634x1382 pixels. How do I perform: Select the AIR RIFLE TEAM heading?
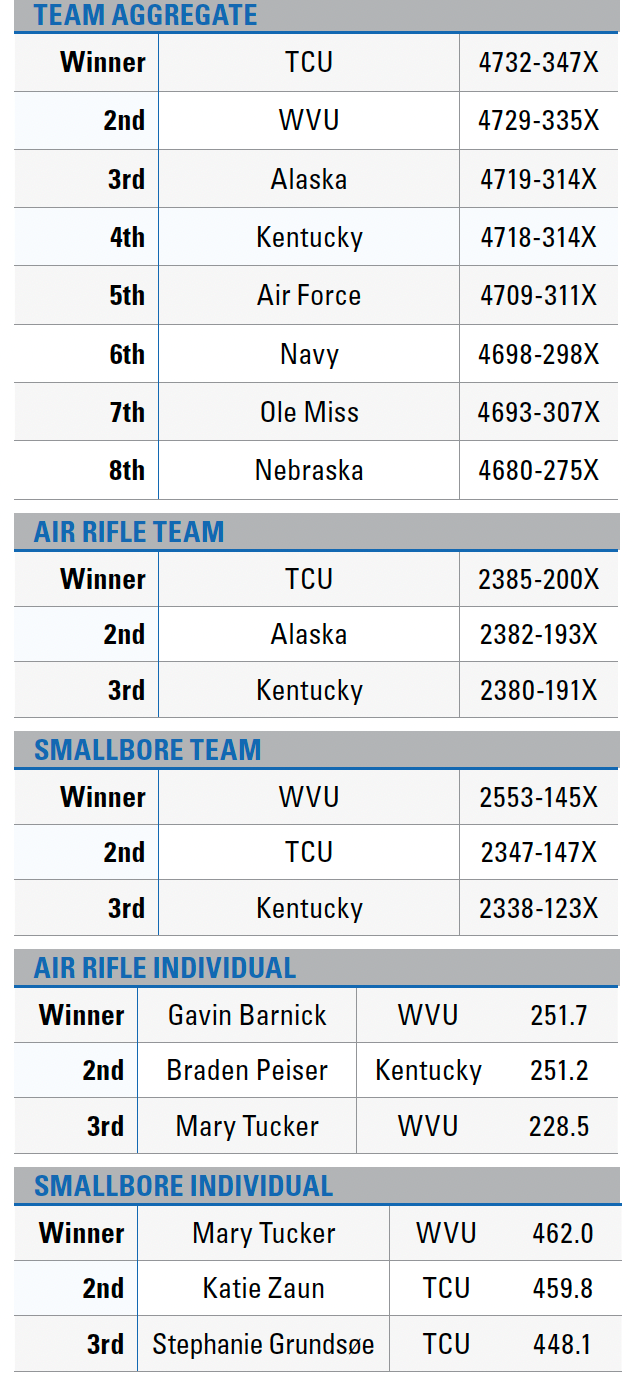click(129, 532)
